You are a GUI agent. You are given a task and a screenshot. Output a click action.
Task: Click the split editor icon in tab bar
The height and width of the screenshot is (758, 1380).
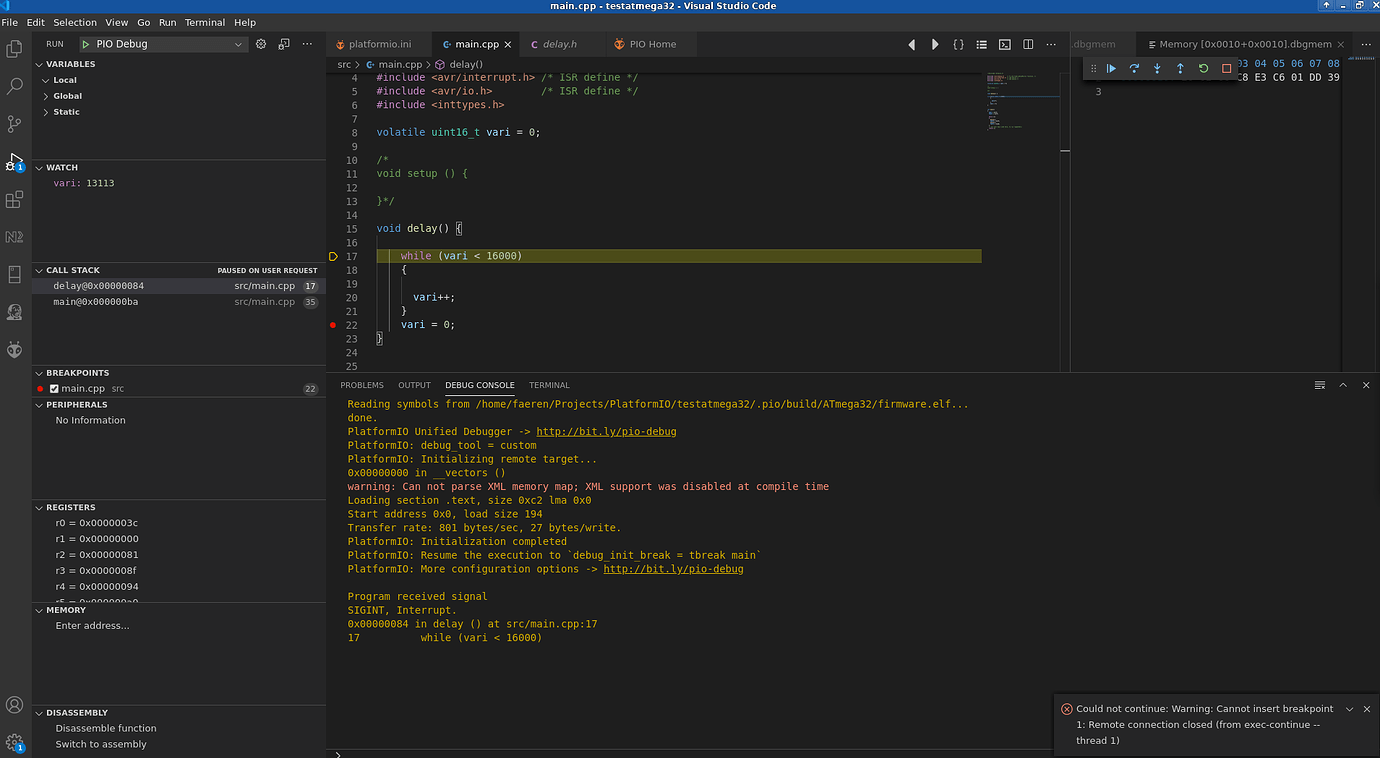[x=1027, y=44]
